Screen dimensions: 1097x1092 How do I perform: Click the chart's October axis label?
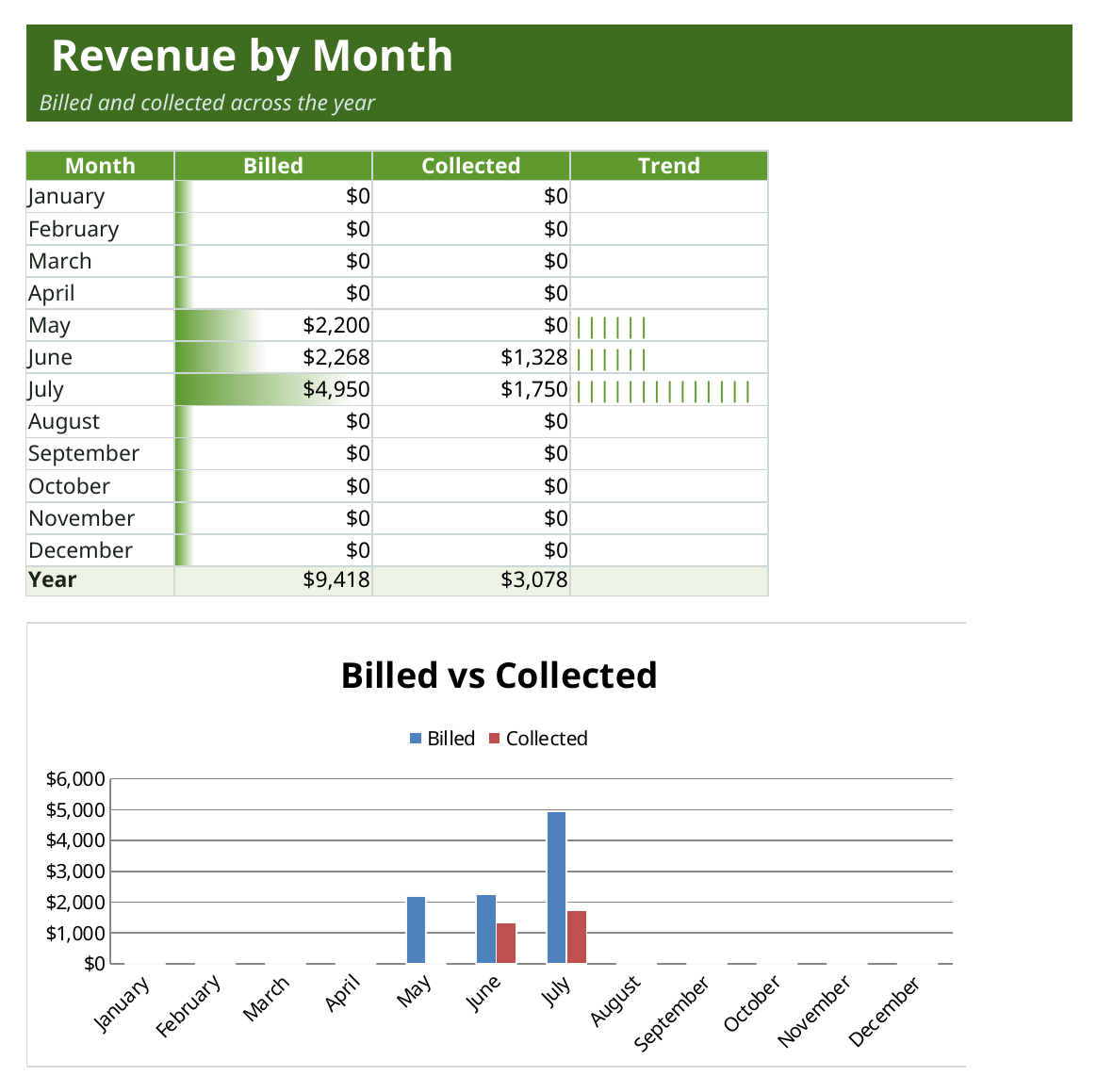click(752, 1003)
